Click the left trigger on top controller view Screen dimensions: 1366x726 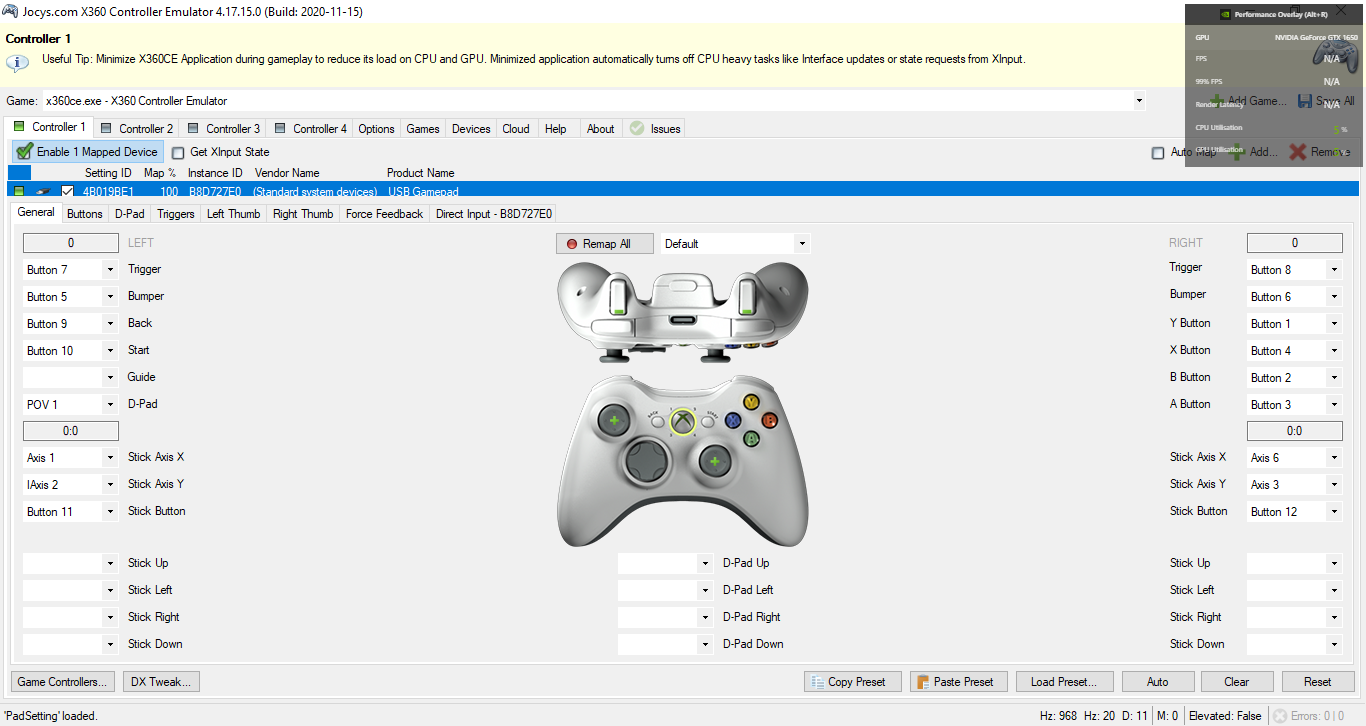pyautogui.click(x=619, y=298)
